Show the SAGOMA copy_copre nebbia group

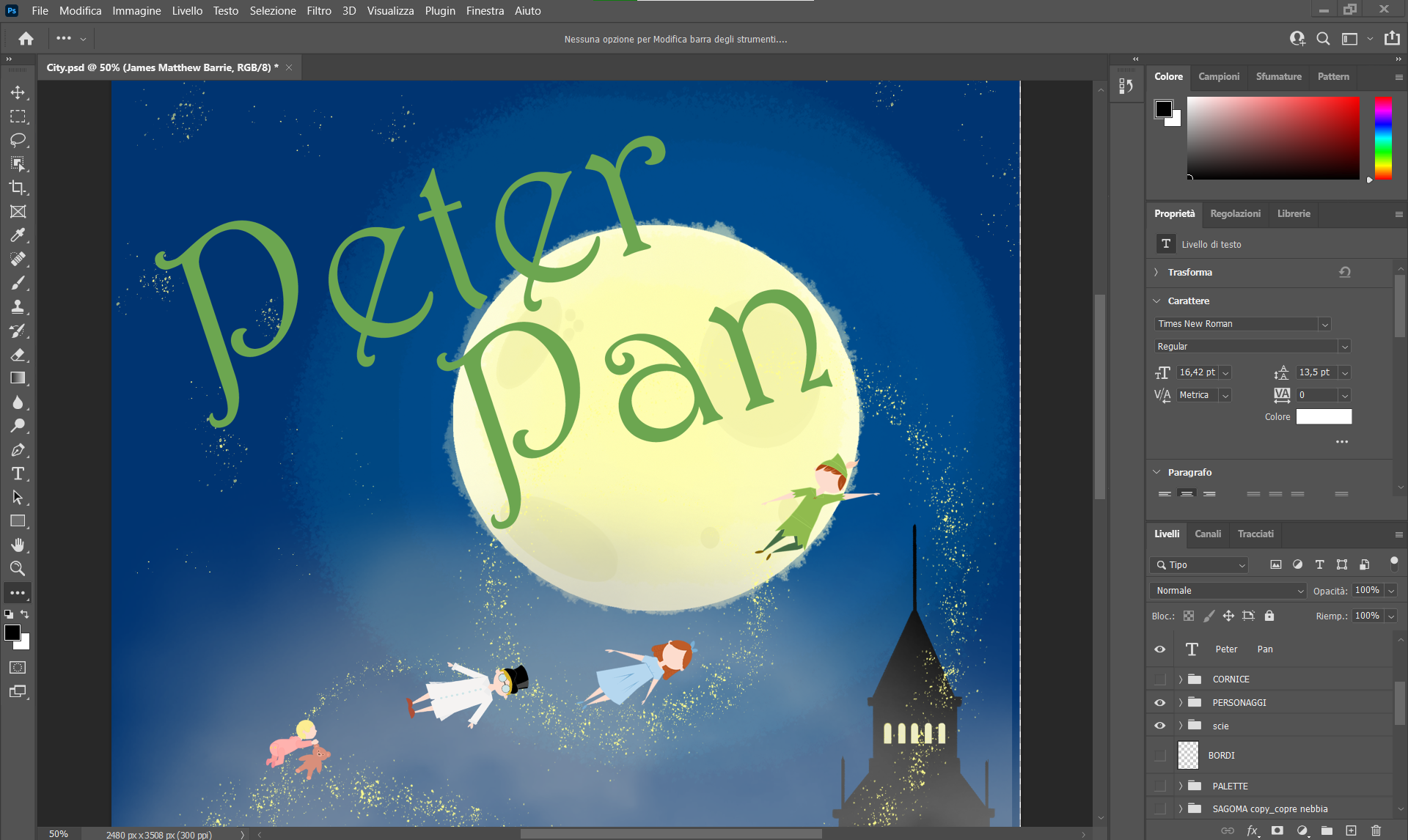coord(1159,809)
